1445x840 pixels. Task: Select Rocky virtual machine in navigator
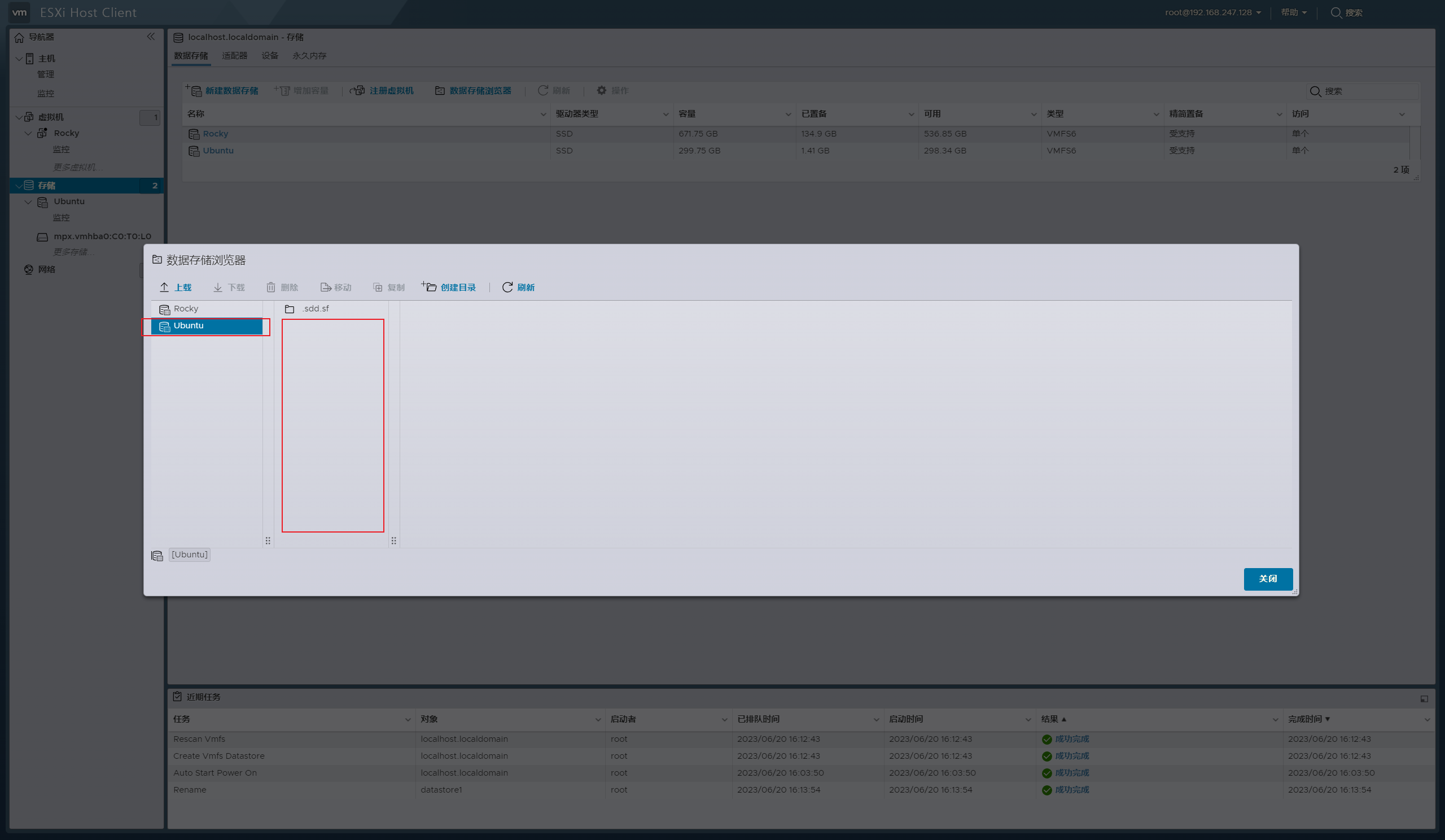[67, 133]
